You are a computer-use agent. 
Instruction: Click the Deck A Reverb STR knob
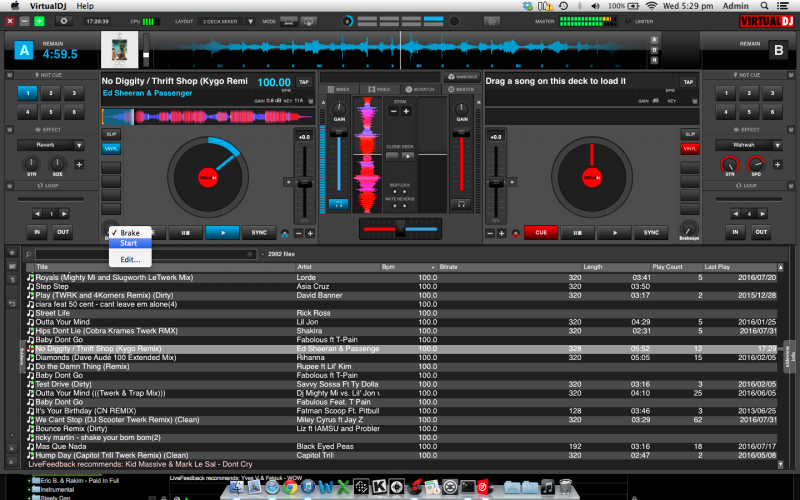(x=32, y=164)
